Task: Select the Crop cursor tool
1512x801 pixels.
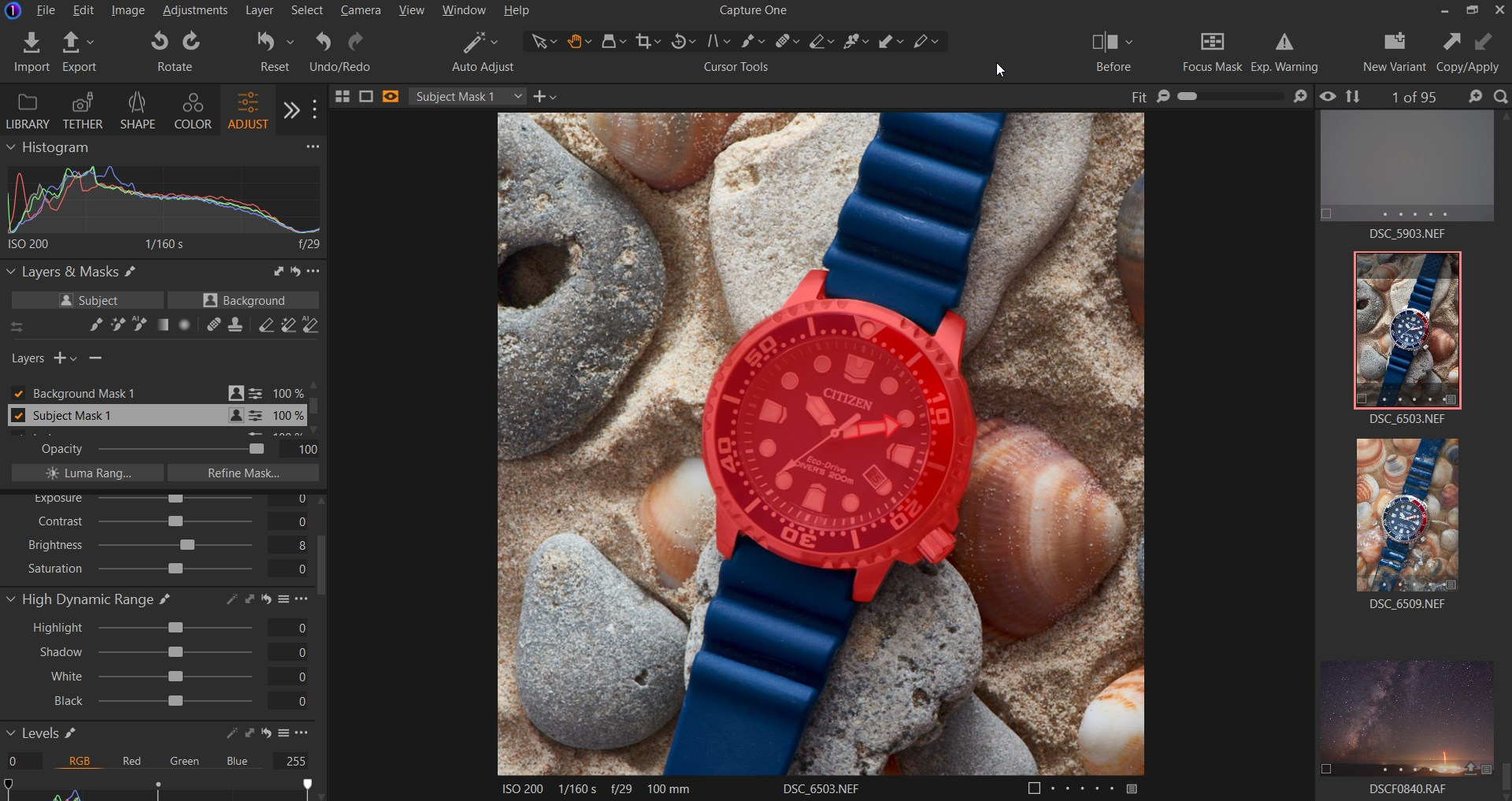Action: click(x=644, y=42)
